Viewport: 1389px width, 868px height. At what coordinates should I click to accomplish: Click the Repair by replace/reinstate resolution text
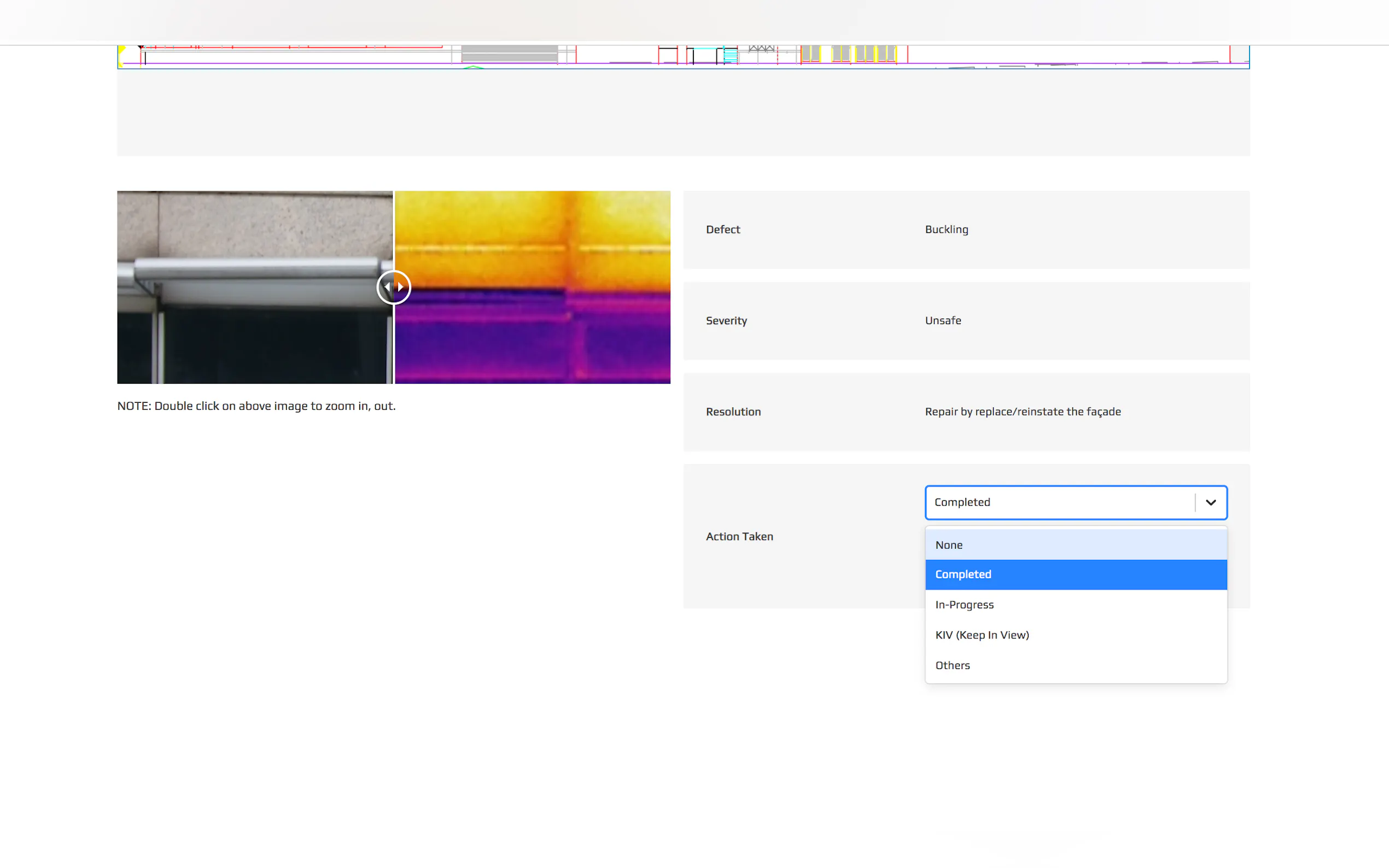(x=1022, y=412)
